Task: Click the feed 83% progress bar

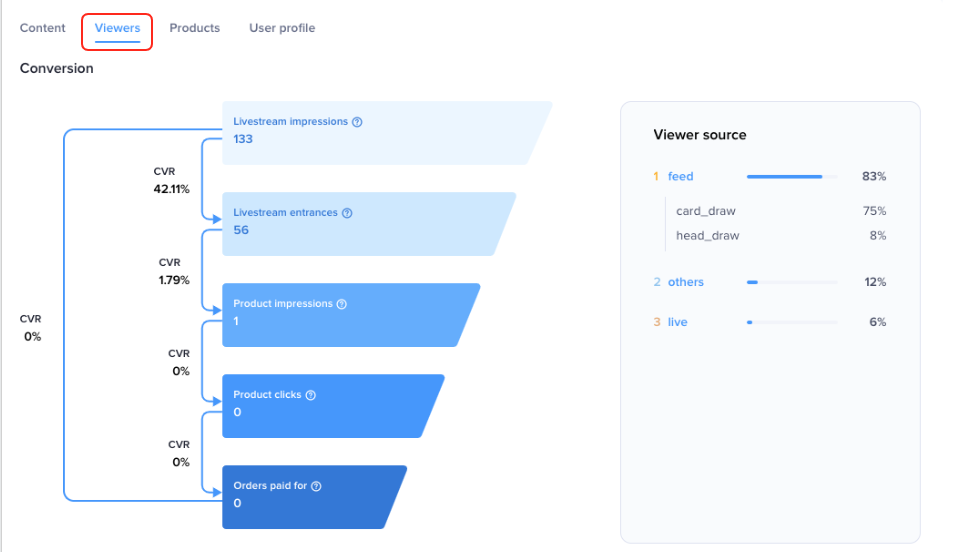Action: 791,177
